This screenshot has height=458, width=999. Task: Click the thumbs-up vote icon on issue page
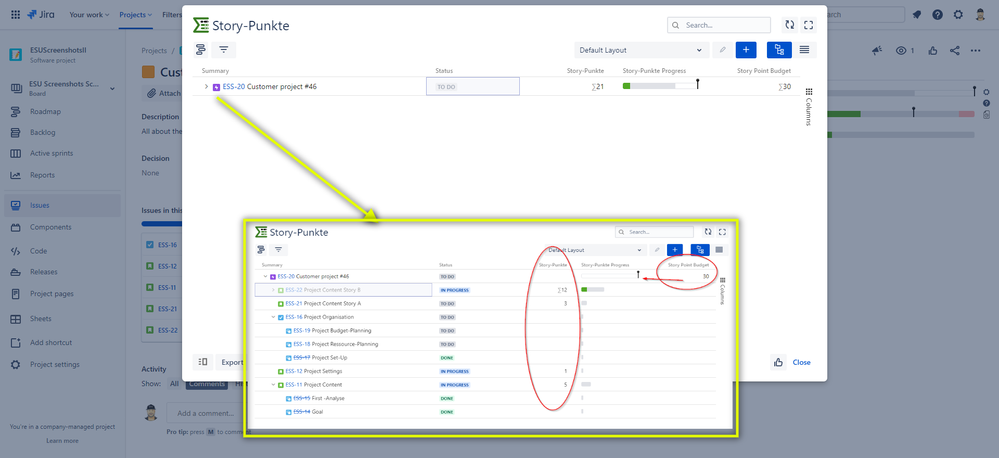[x=933, y=50]
